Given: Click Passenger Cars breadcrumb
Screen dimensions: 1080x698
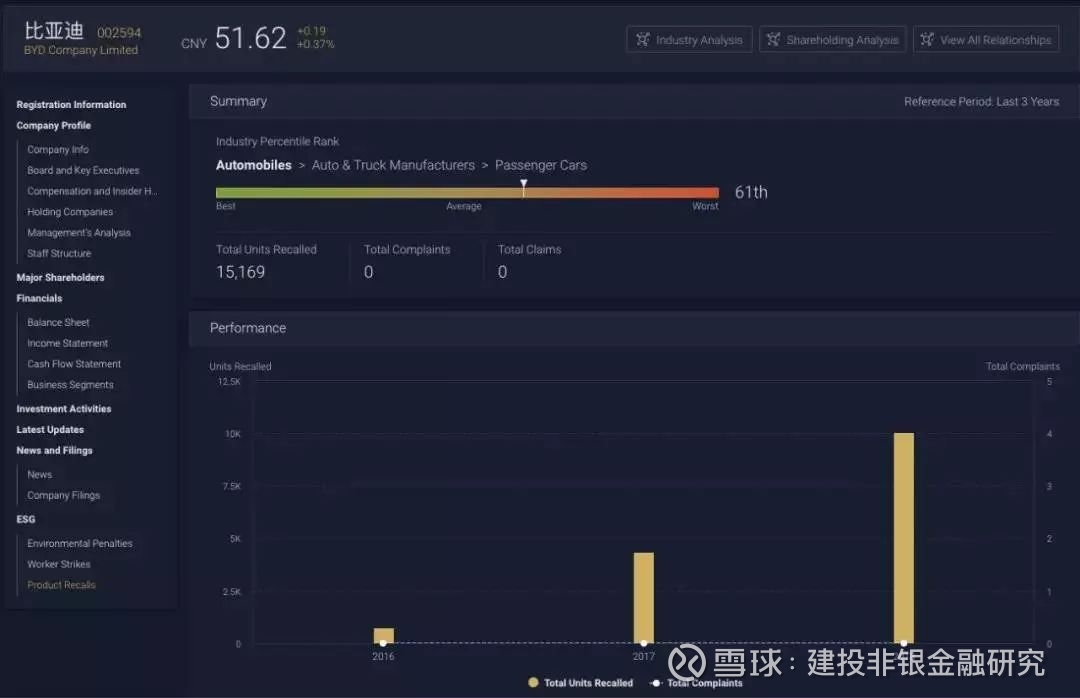Looking at the screenshot, I should pyautogui.click(x=541, y=165).
